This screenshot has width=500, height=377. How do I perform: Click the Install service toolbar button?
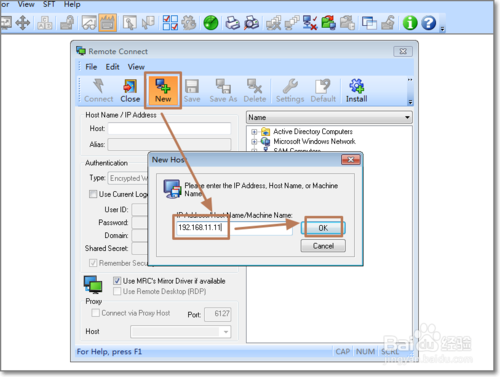tap(356, 91)
